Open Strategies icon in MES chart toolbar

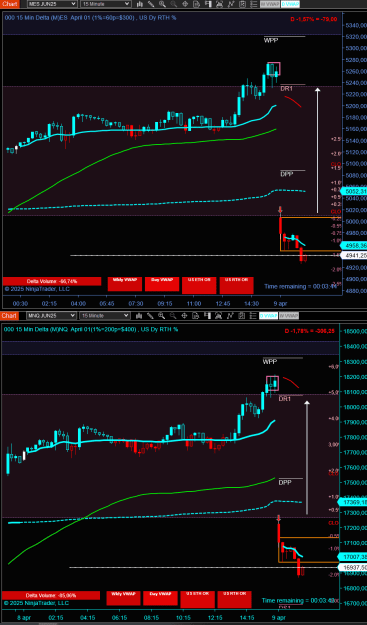[x=231, y=4]
